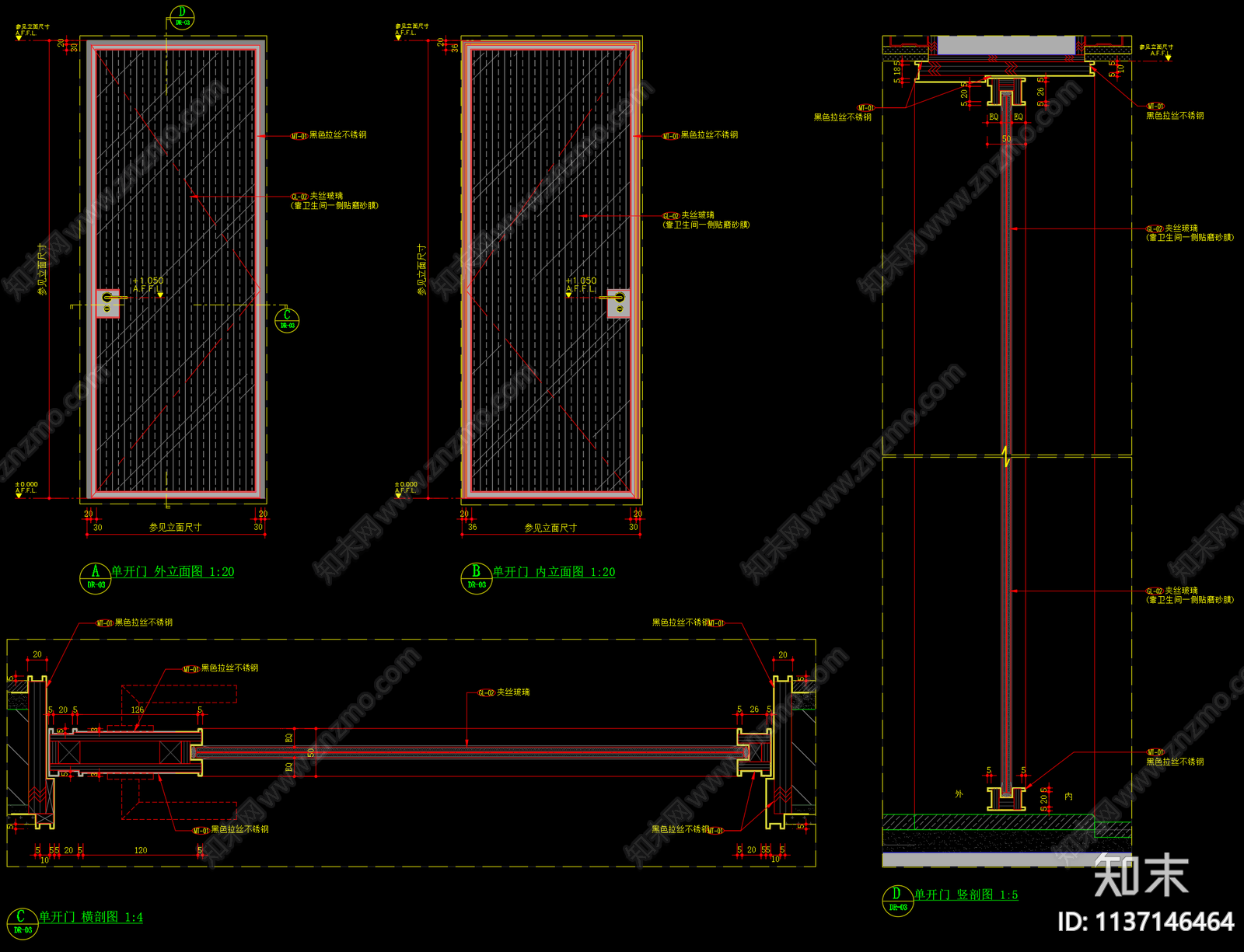Click the 参见立面尺寸 A.F.F.L. note at the vertical section top right
Screen dimensions: 1244x952
pos(1157,51)
